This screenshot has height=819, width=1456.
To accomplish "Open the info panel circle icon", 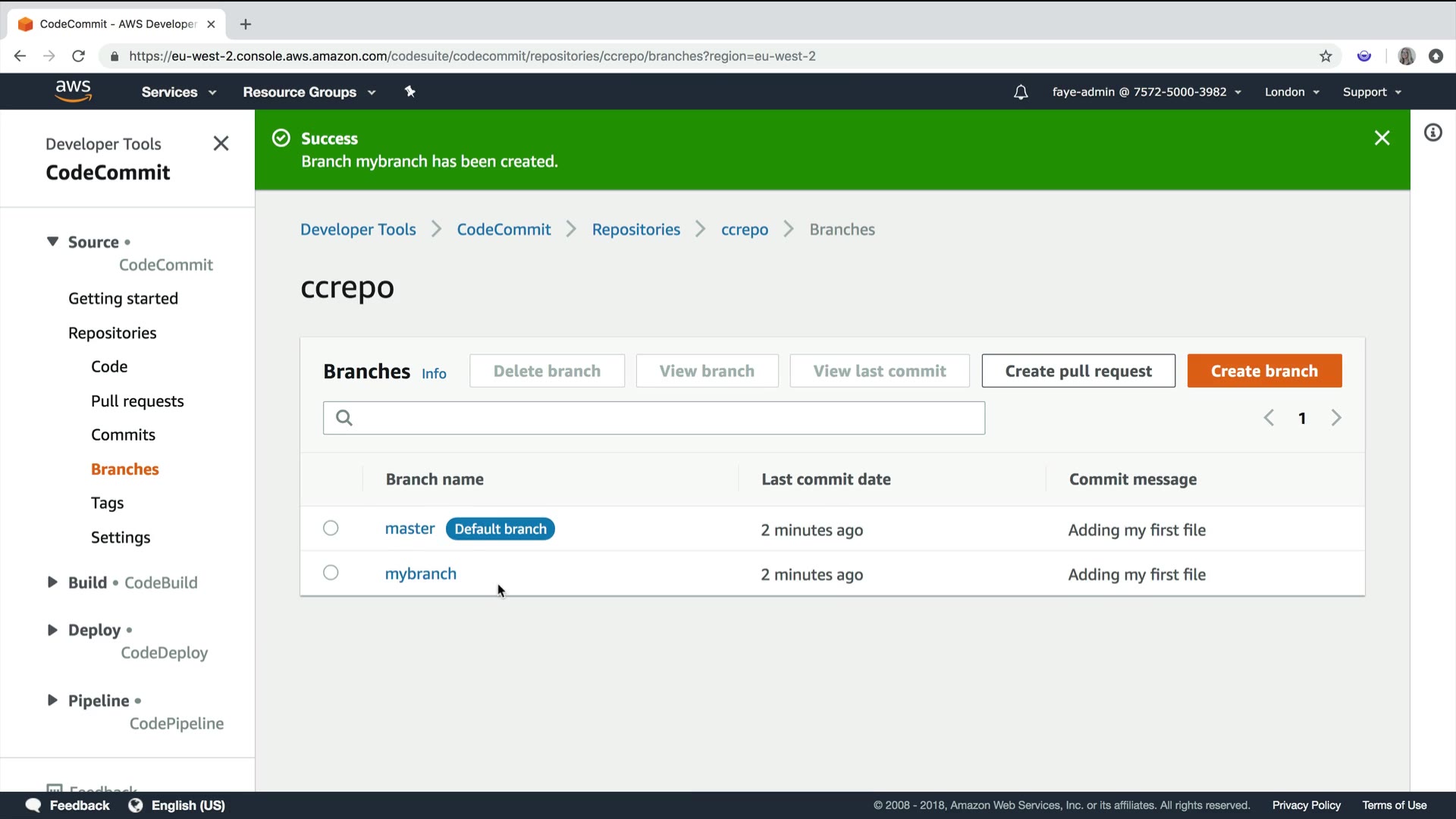I will pyautogui.click(x=1432, y=133).
